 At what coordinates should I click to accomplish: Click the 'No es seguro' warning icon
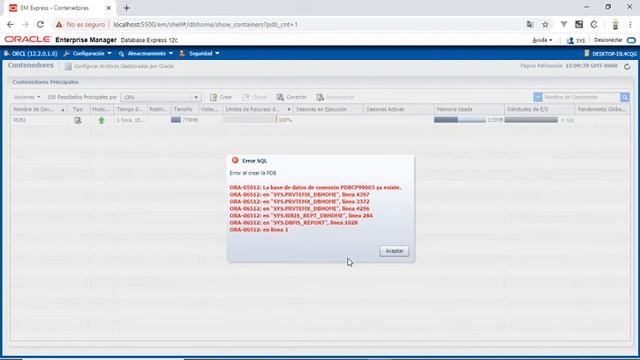[x=59, y=24]
